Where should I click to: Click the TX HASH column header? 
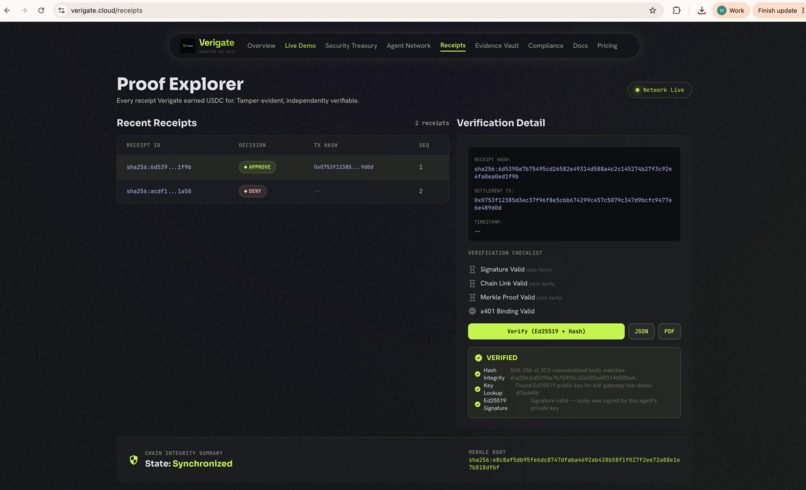tap(326, 146)
